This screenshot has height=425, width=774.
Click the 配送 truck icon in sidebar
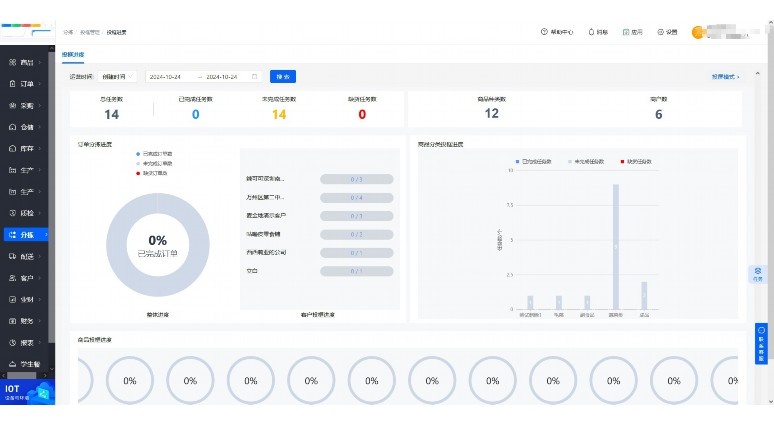pyautogui.click(x=12, y=256)
